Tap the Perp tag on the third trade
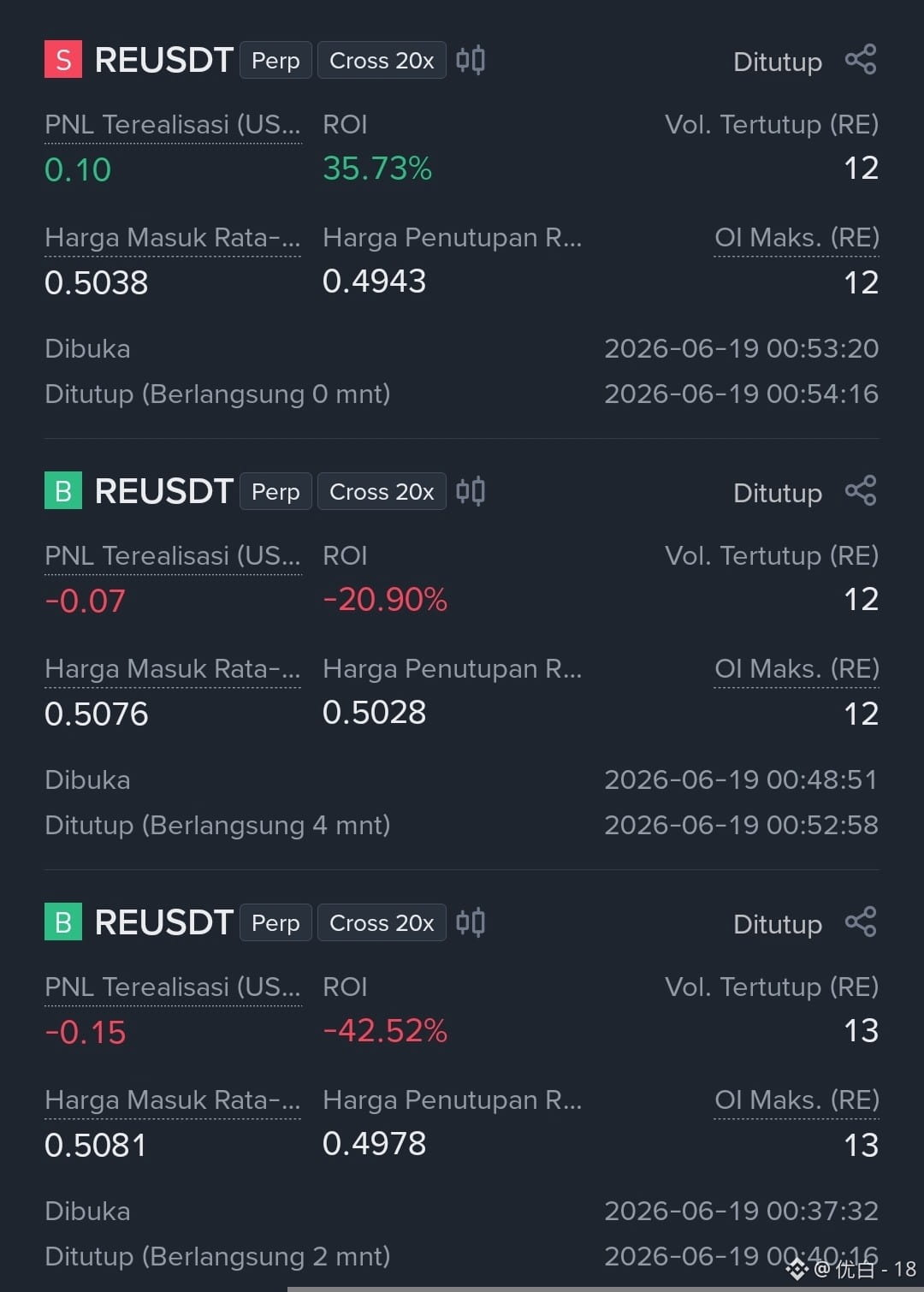The image size is (924, 1292). (275, 922)
